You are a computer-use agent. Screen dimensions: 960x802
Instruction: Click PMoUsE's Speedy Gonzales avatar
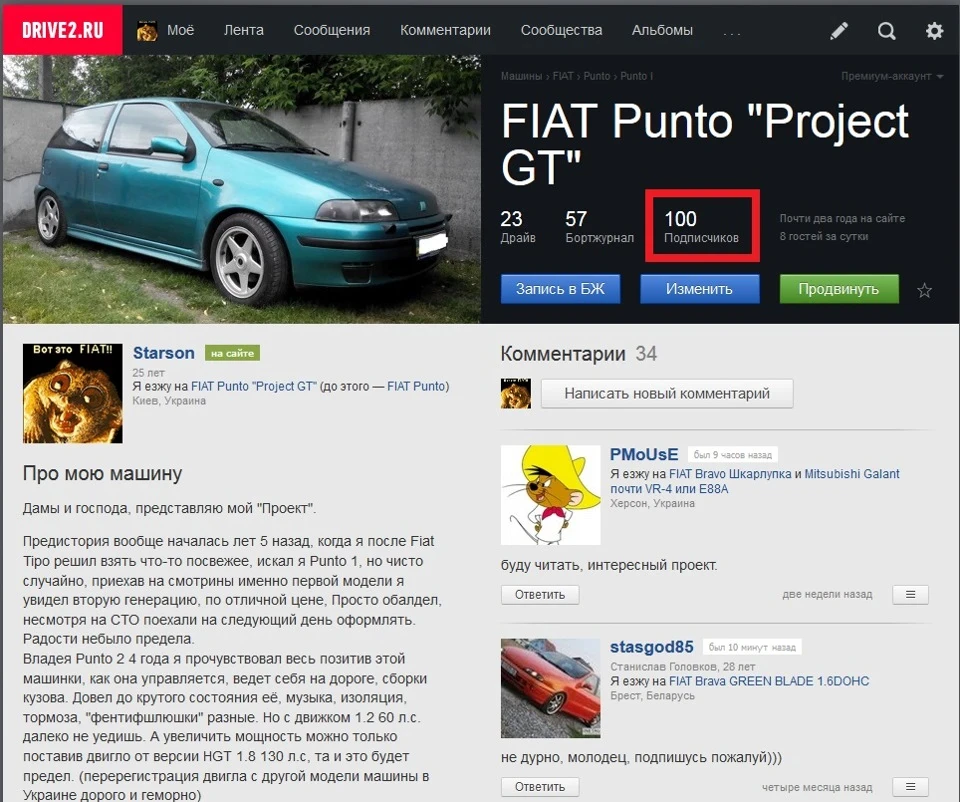point(550,495)
